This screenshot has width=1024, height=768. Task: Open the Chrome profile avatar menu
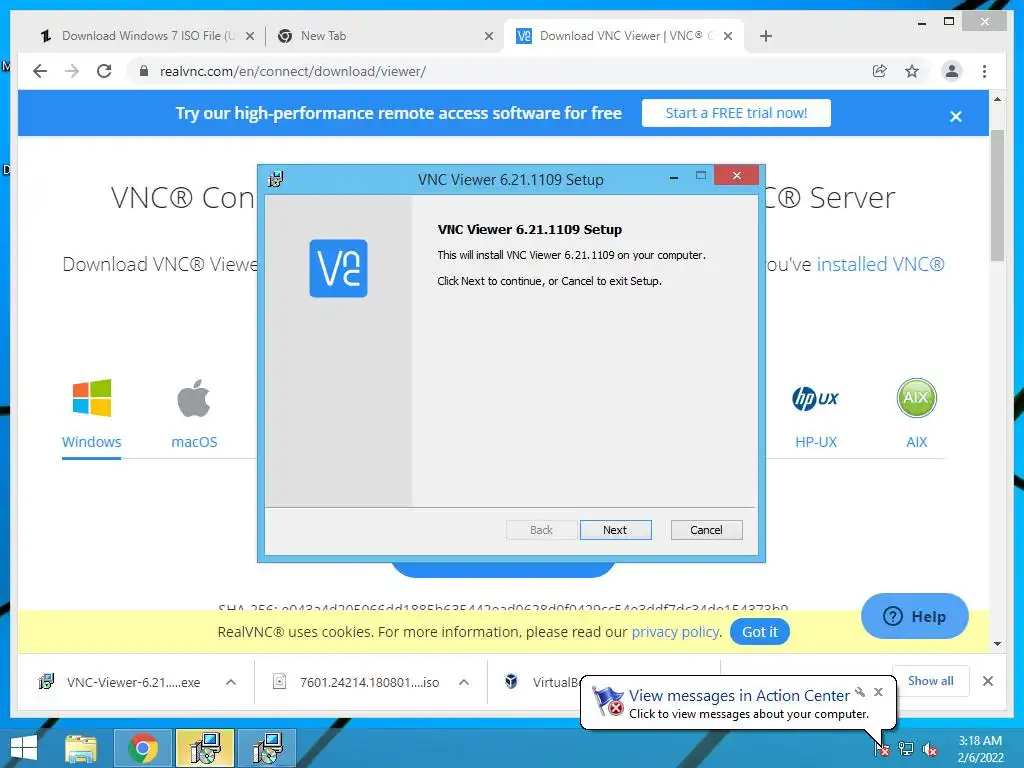click(952, 71)
